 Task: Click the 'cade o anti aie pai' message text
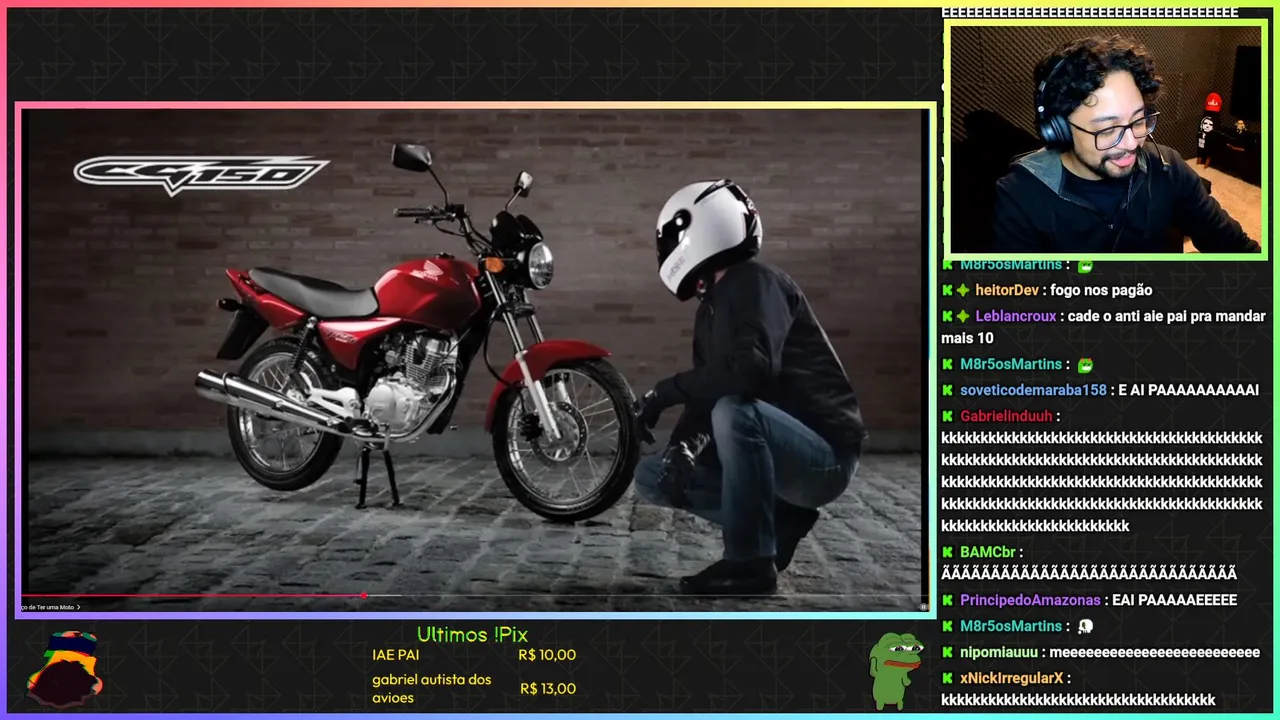point(1103,327)
